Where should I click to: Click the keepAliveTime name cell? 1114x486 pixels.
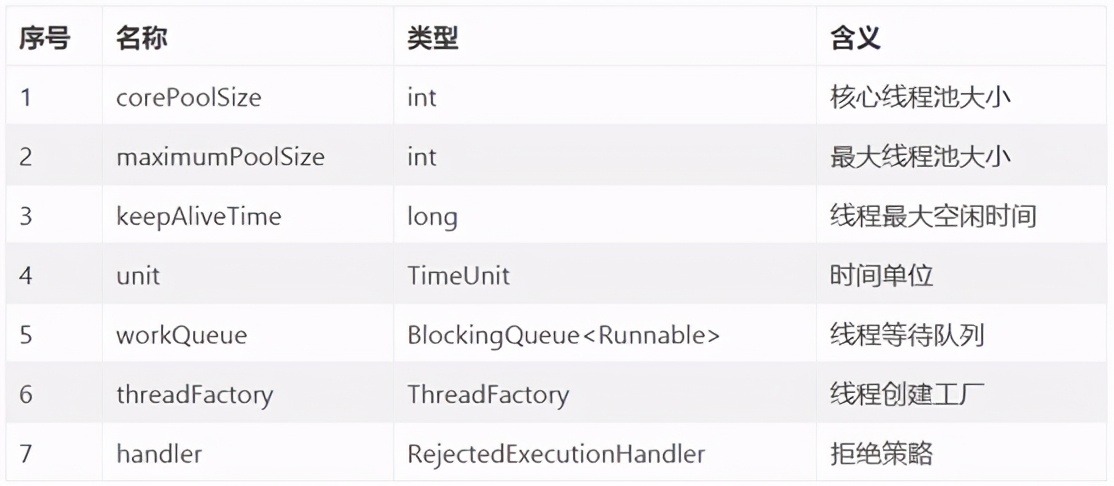(198, 216)
